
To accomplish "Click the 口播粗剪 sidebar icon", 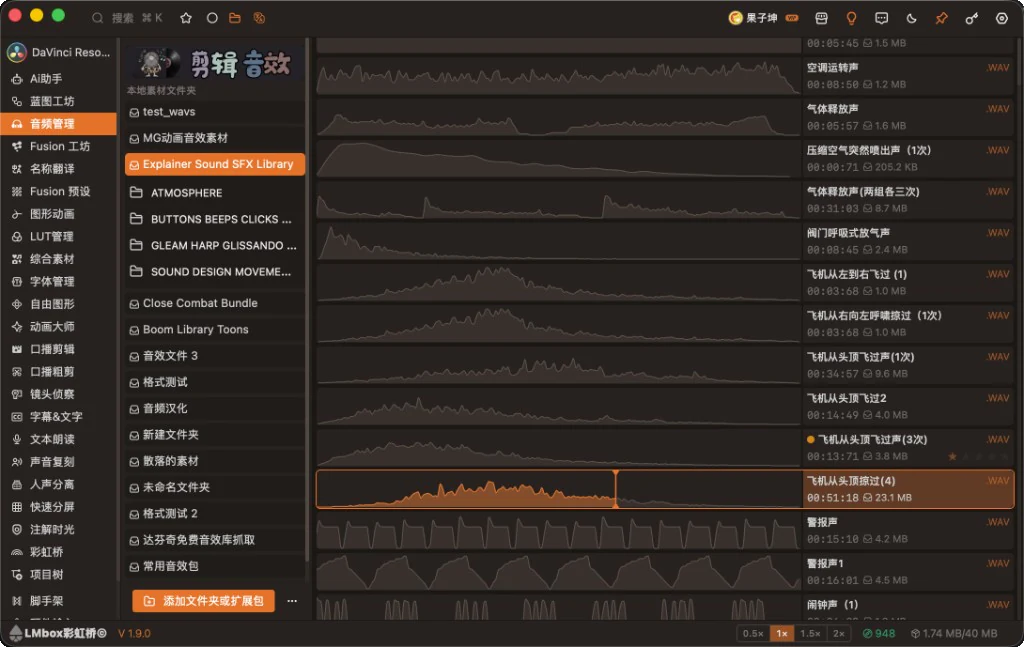I will 17,371.
